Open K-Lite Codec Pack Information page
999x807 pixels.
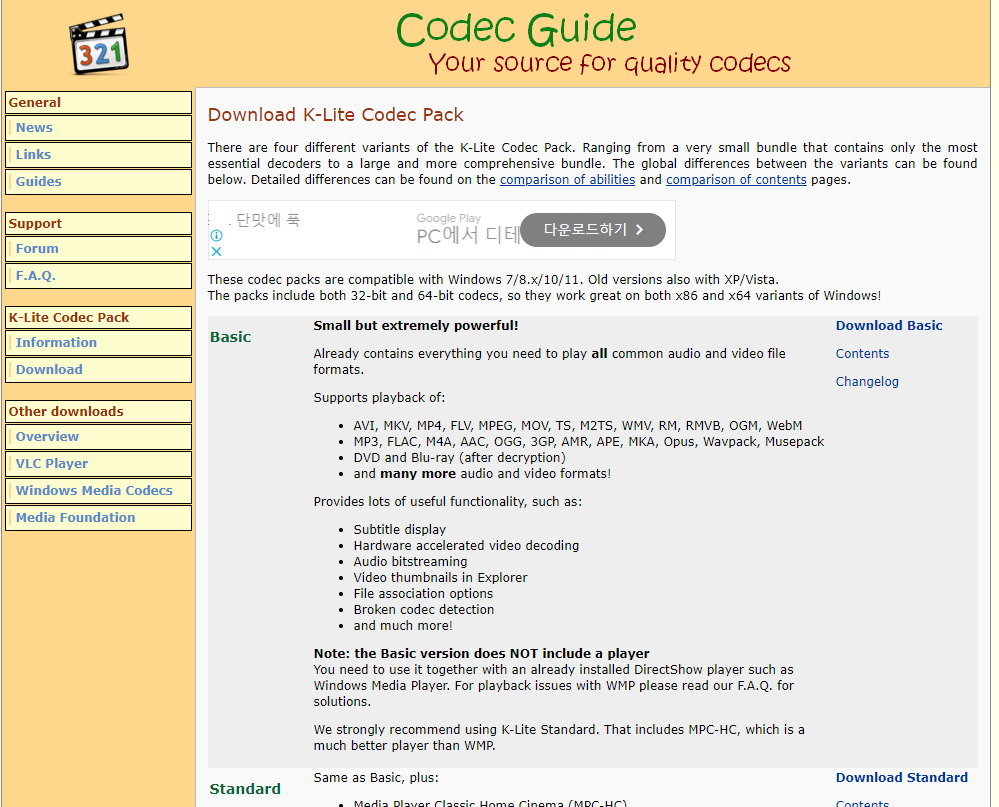point(98,343)
